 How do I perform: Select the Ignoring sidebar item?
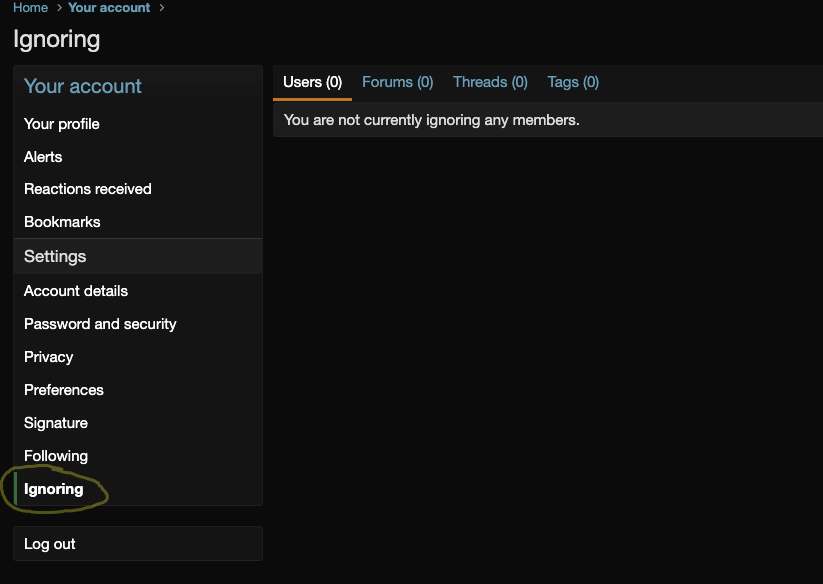pos(54,489)
